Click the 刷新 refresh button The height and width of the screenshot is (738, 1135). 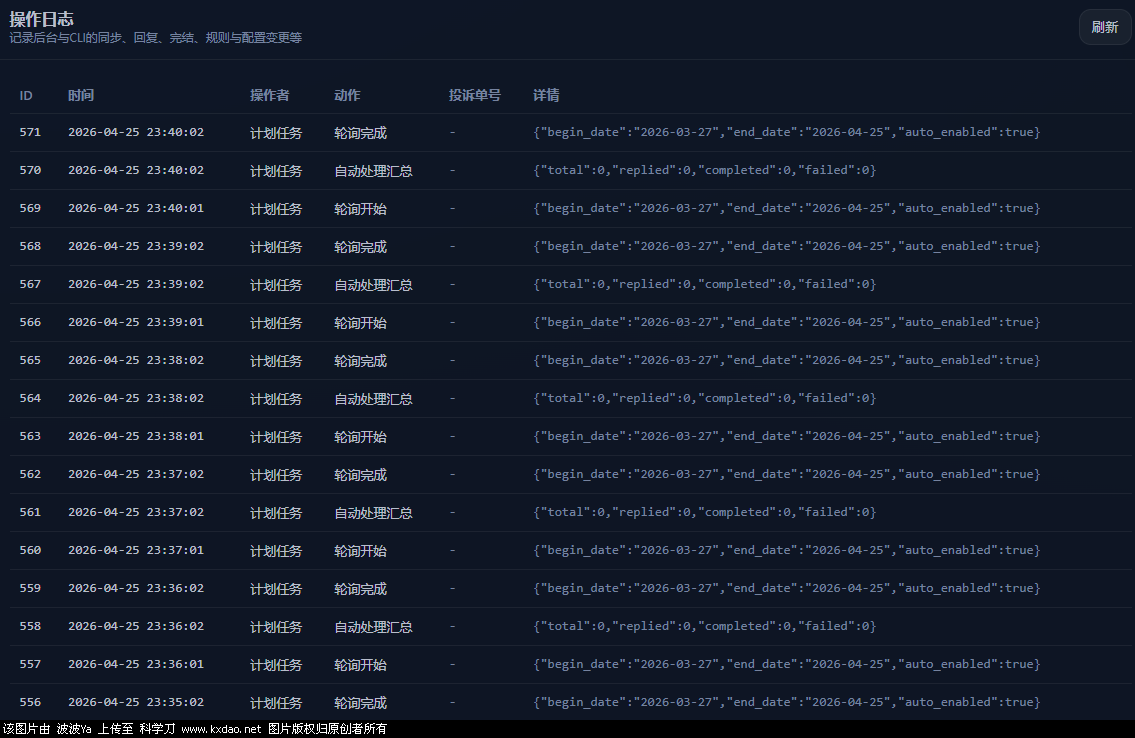[1104, 27]
